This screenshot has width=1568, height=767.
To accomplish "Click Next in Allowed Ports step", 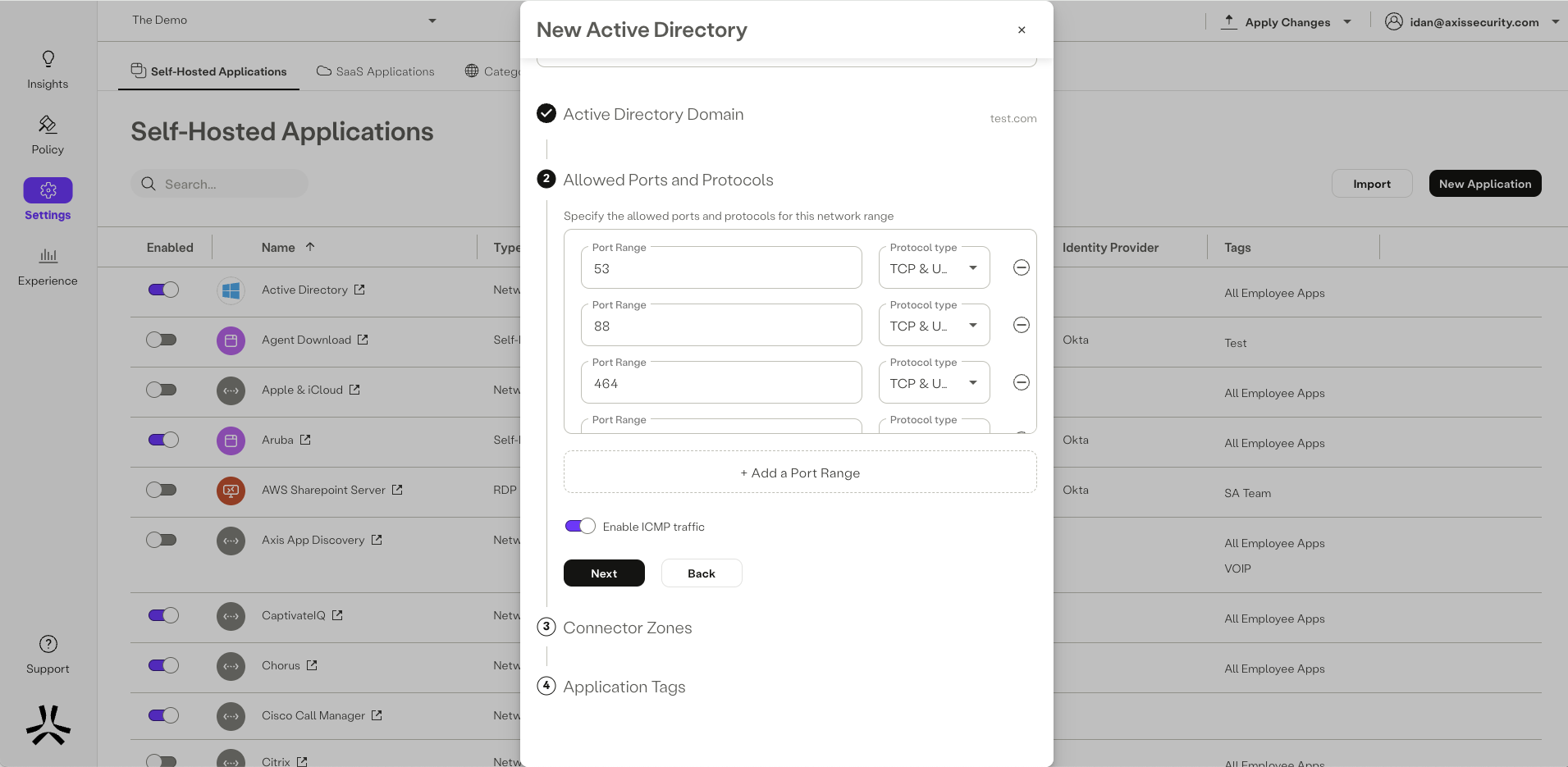I will (604, 573).
